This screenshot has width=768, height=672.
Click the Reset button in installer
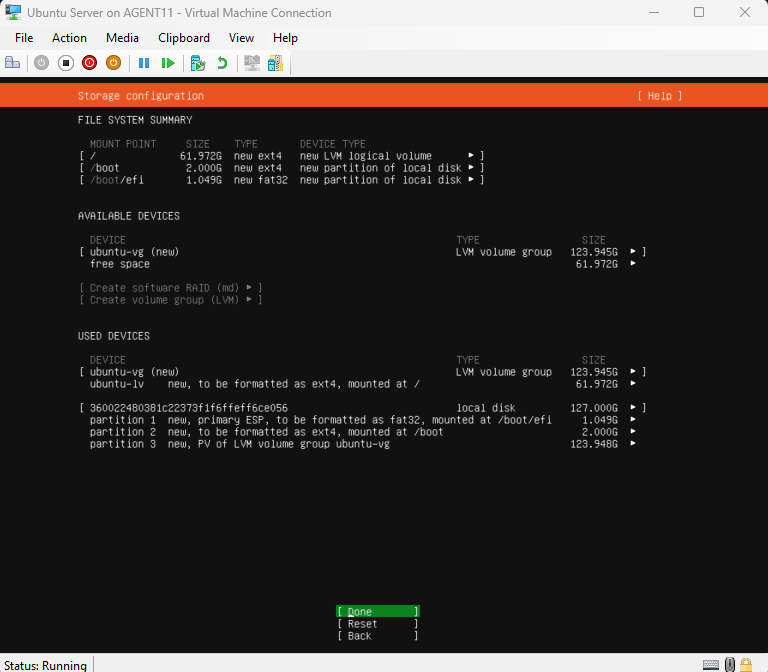click(x=377, y=624)
